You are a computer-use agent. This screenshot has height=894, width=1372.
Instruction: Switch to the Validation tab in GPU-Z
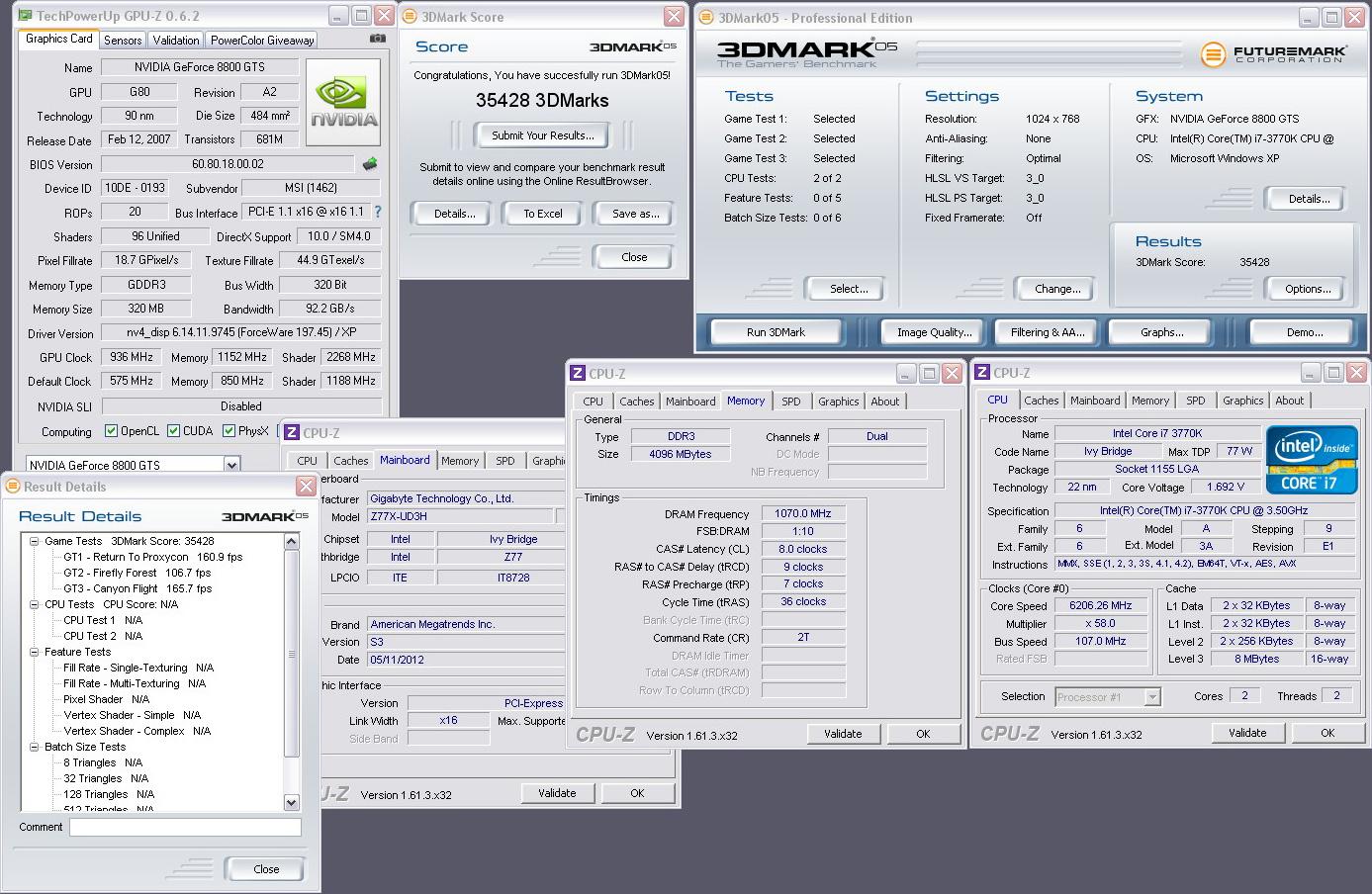coord(176,40)
